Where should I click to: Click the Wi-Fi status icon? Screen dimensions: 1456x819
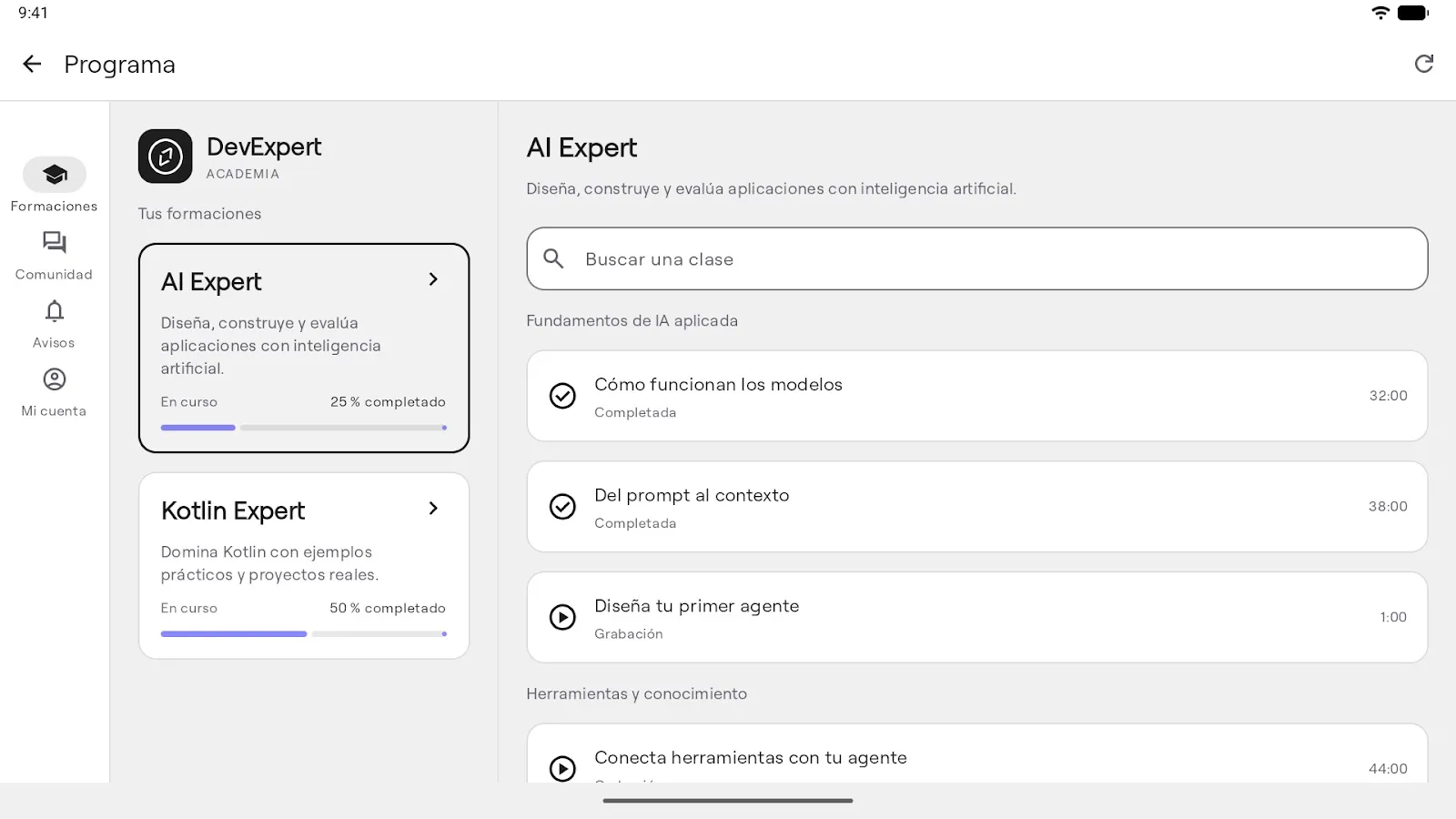pos(1380,13)
